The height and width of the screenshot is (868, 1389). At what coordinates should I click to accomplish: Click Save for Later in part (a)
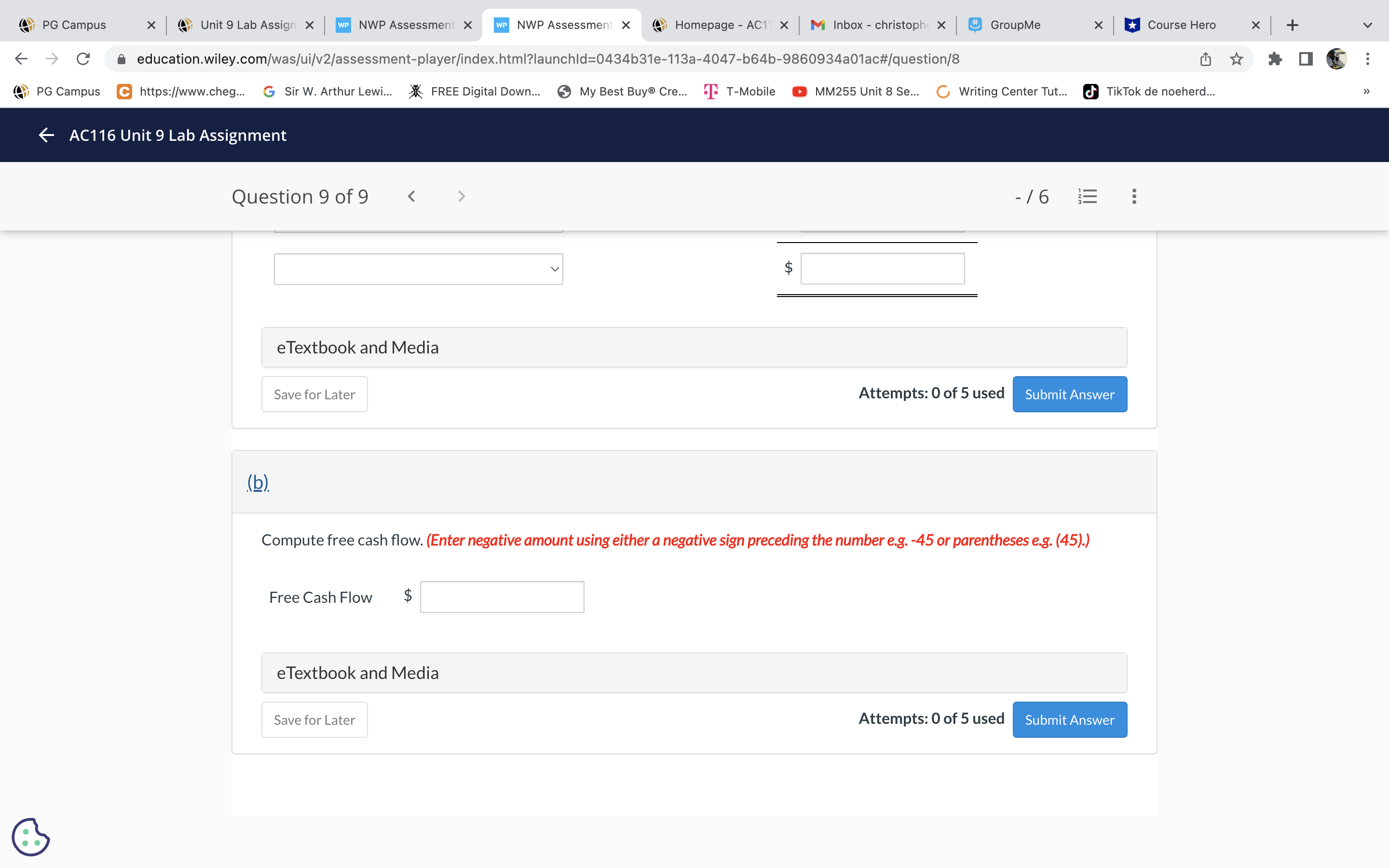pos(314,394)
